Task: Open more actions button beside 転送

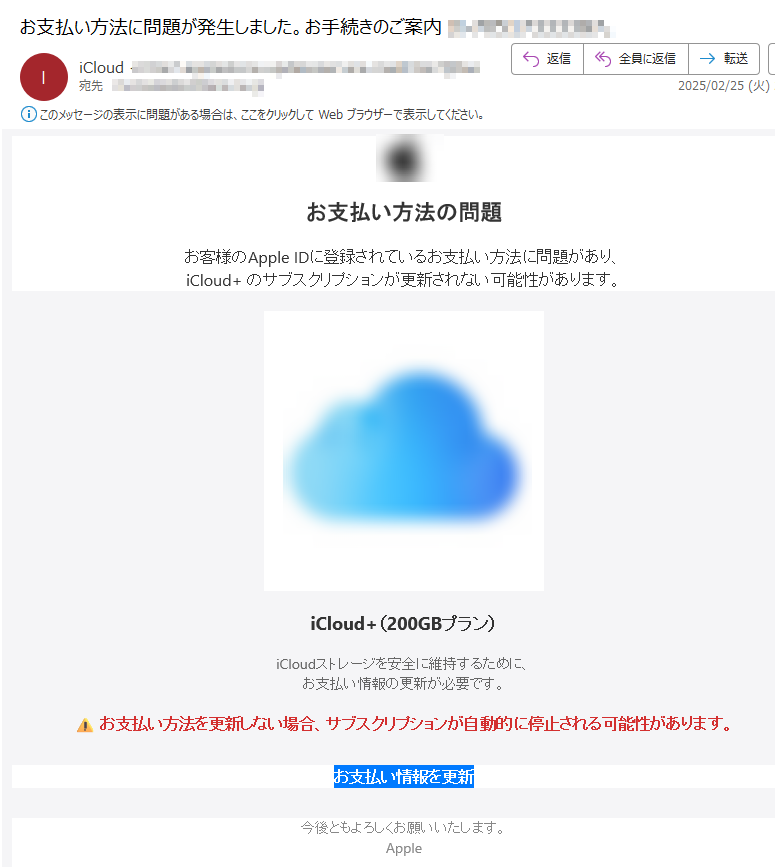Action: click(x=772, y=59)
